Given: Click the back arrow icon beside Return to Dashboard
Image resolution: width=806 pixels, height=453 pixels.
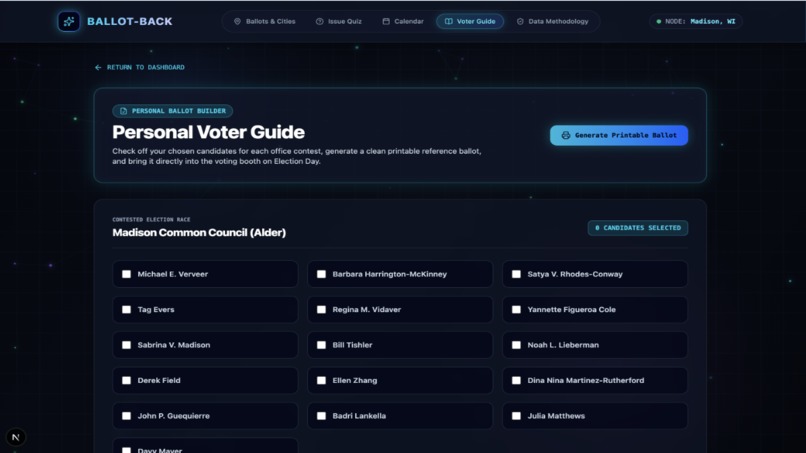Looking at the screenshot, I should point(98,67).
